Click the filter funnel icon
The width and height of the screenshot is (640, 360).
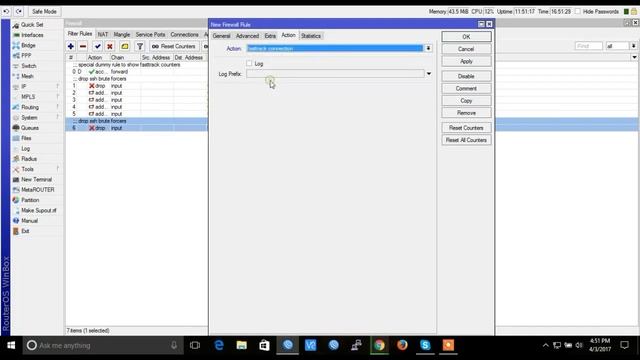(140, 47)
